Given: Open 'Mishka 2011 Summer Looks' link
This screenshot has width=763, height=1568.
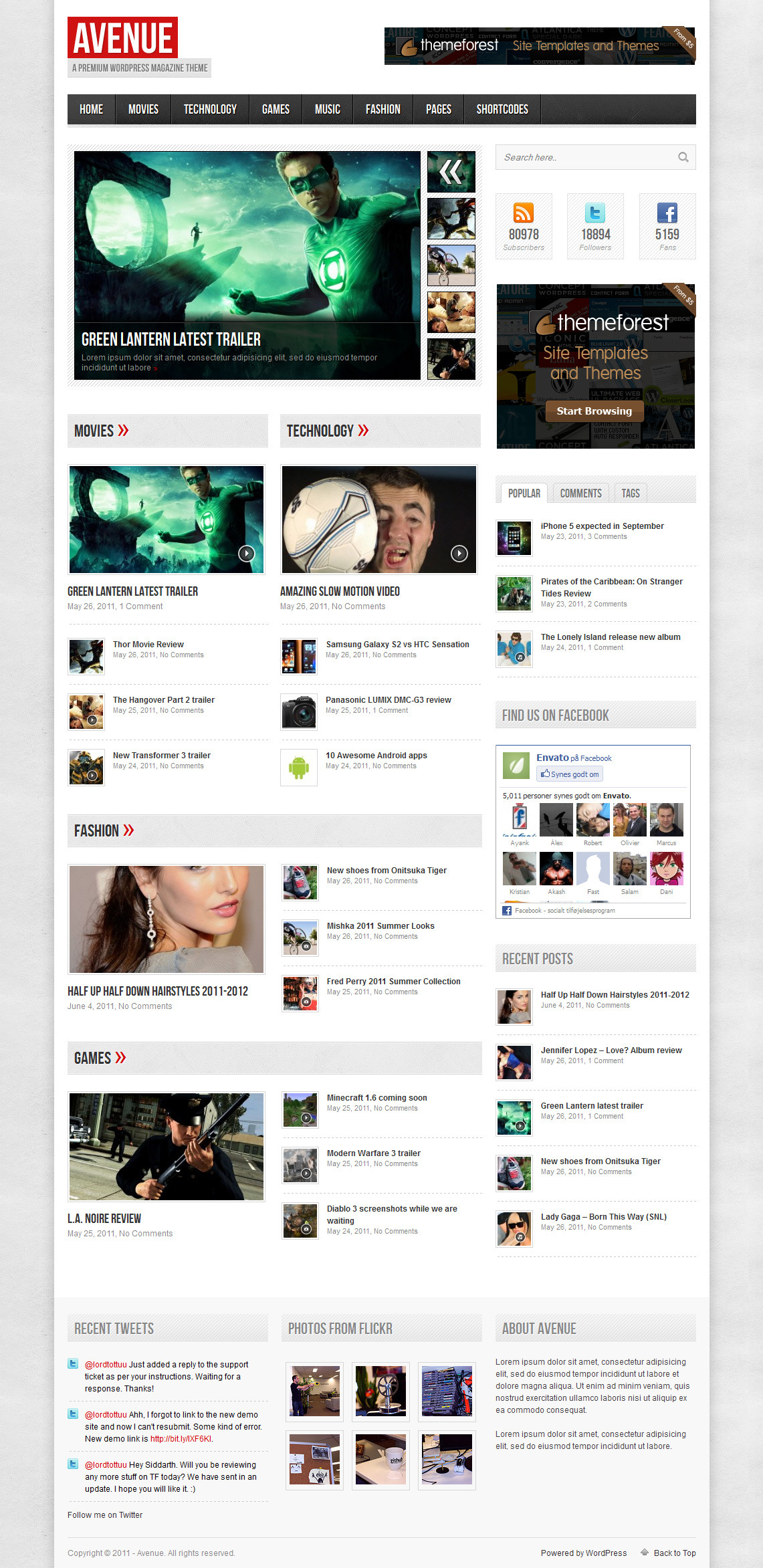Looking at the screenshot, I should click(x=380, y=926).
